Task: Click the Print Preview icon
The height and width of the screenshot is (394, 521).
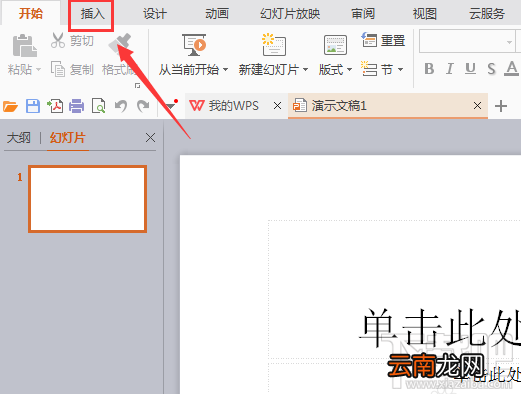Action: [99, 106]
